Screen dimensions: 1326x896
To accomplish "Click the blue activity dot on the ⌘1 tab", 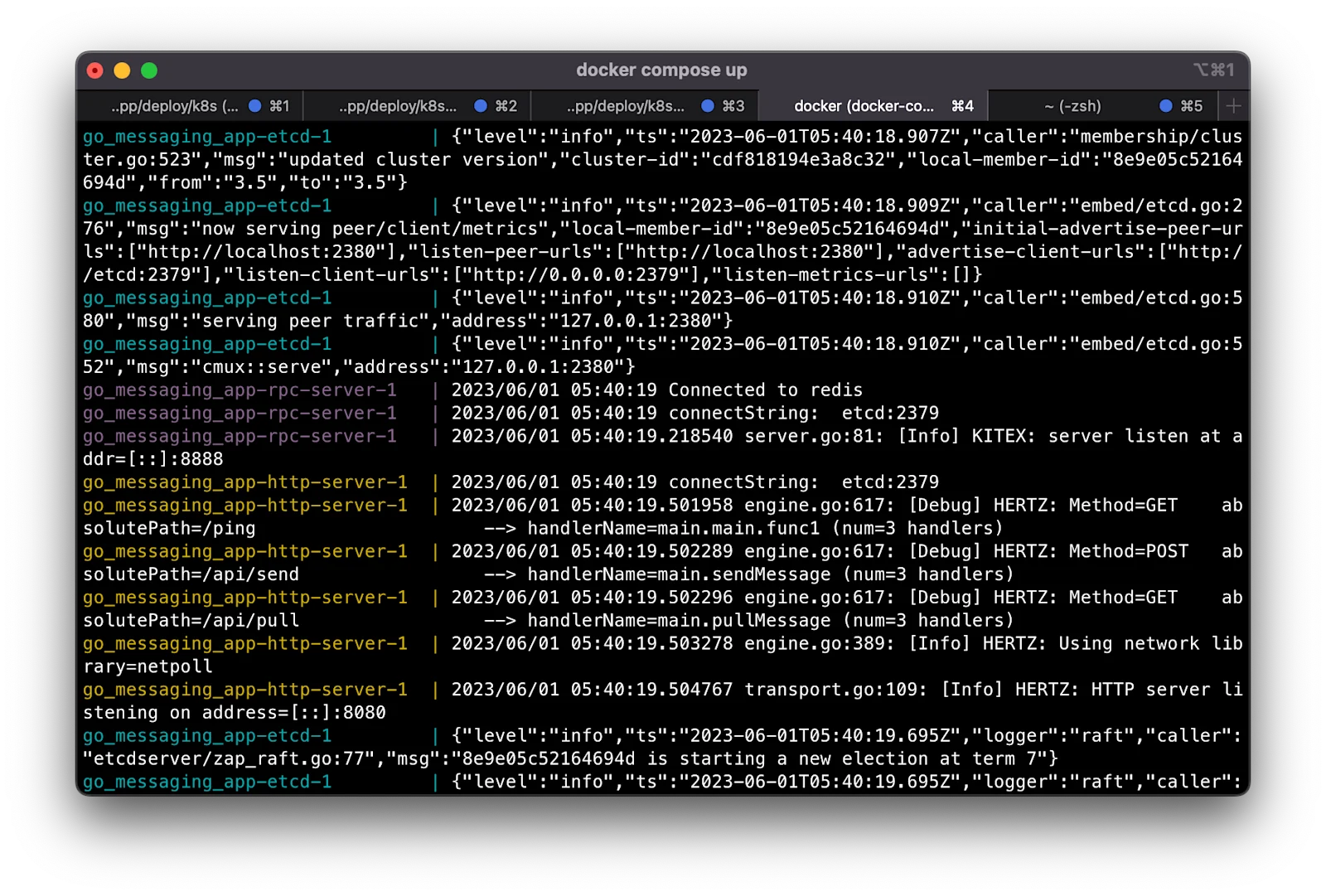I will [x=255, y=106].
